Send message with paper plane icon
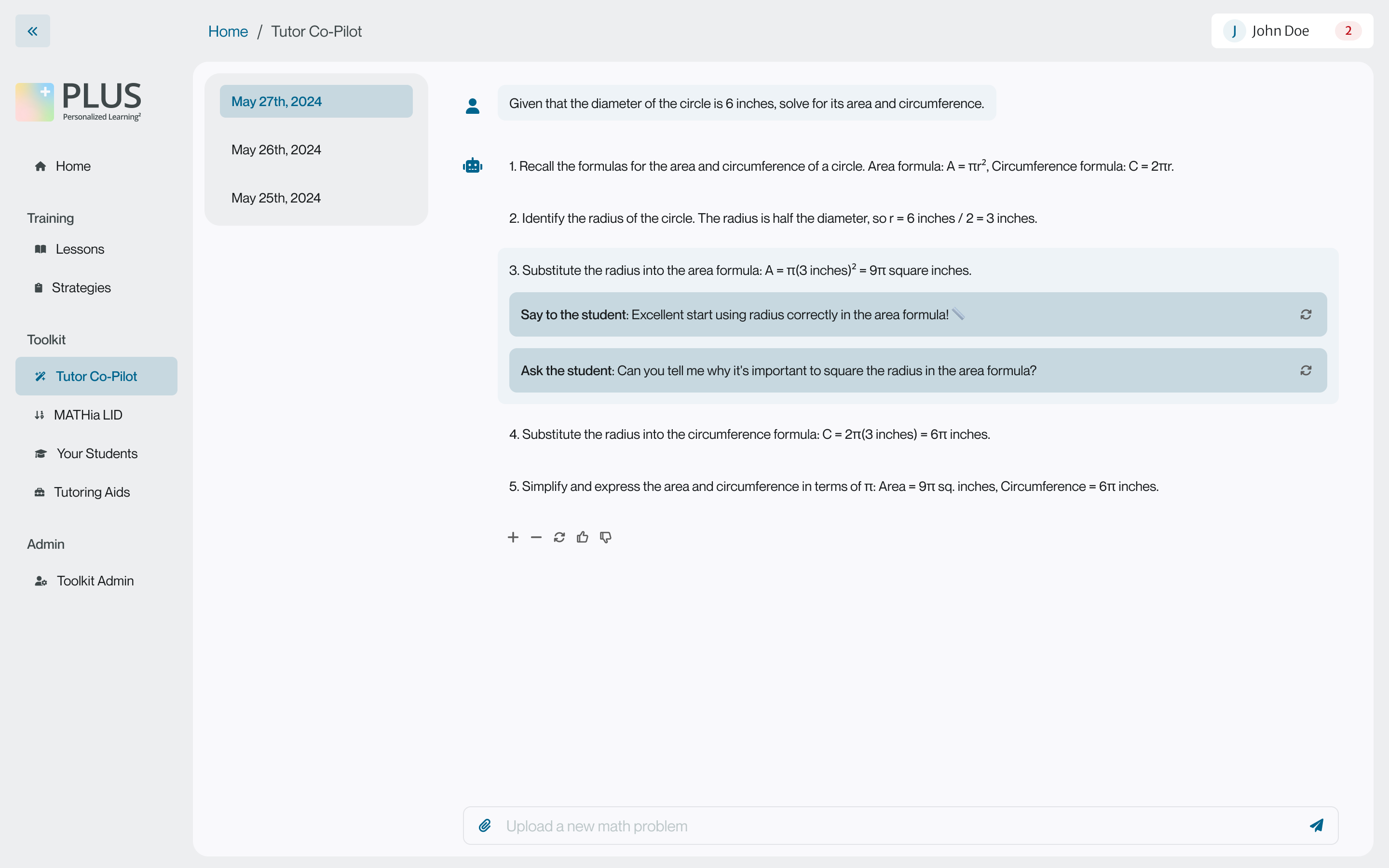This screenshot has width=1389, height=868. coord(1317,826)
